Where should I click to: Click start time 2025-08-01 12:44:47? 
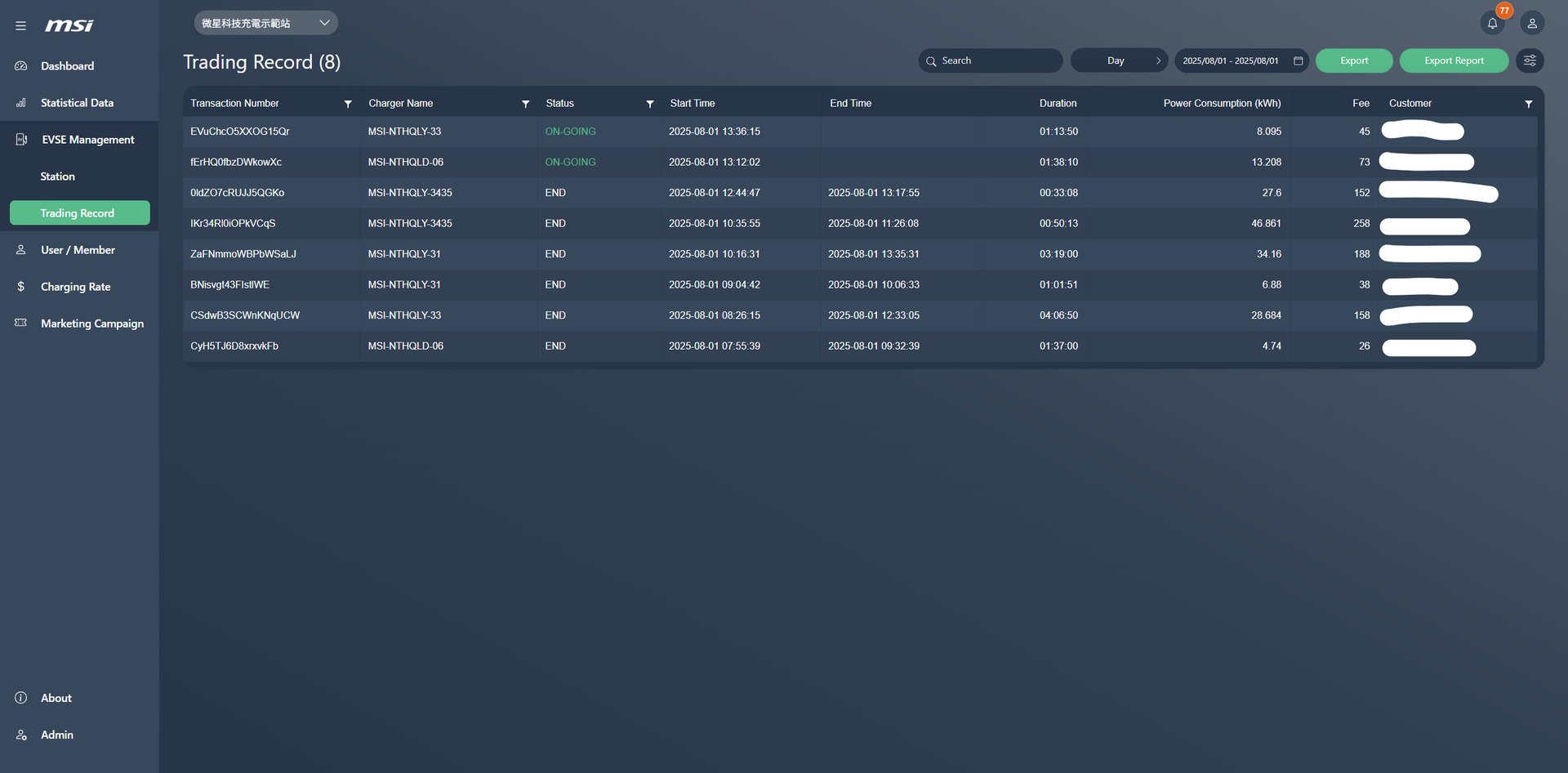(x=714, y=193)
